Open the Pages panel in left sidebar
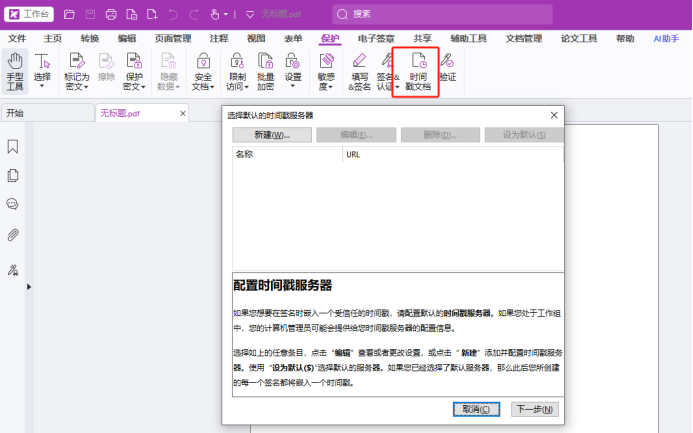 click(13, 176)
